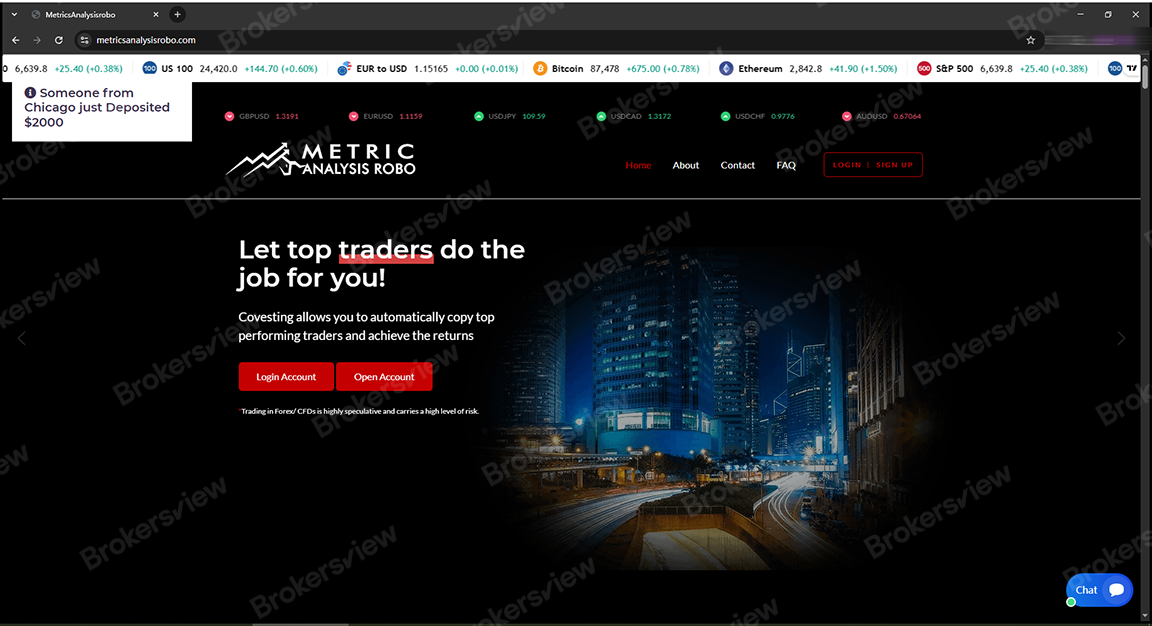Image resolution: width=1152 pixels, height=626 pixels.
Task: Click info icon in deposit notification
Action: tap(30, 93)
